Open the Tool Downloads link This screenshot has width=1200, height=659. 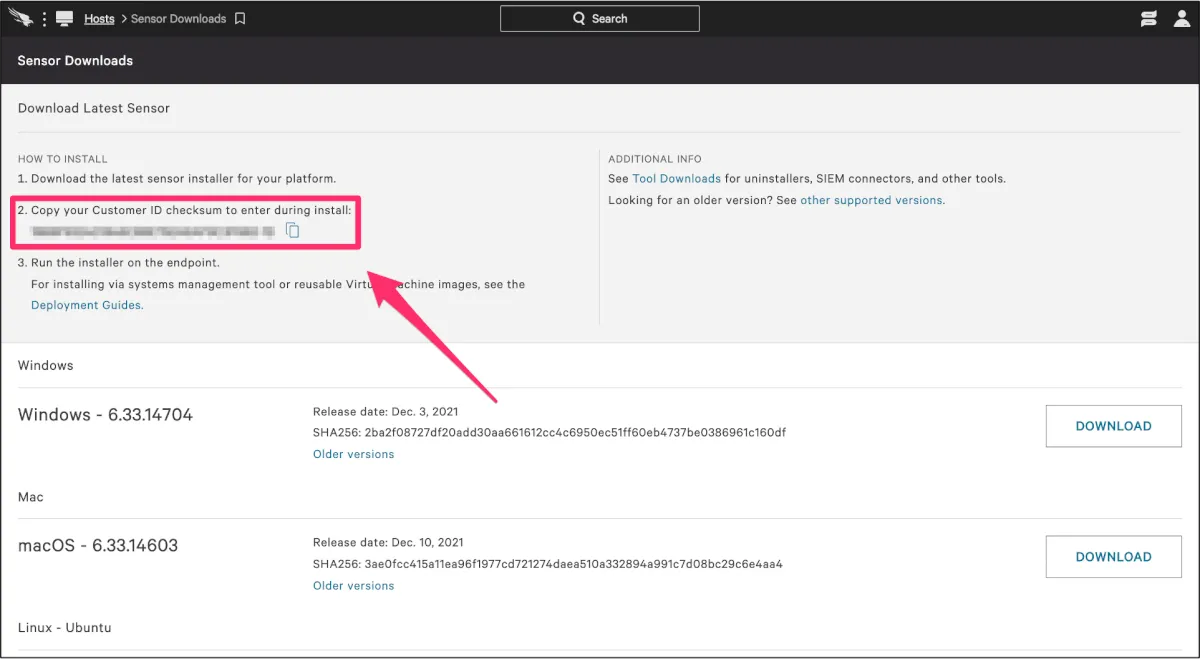[x=676, y=179]
